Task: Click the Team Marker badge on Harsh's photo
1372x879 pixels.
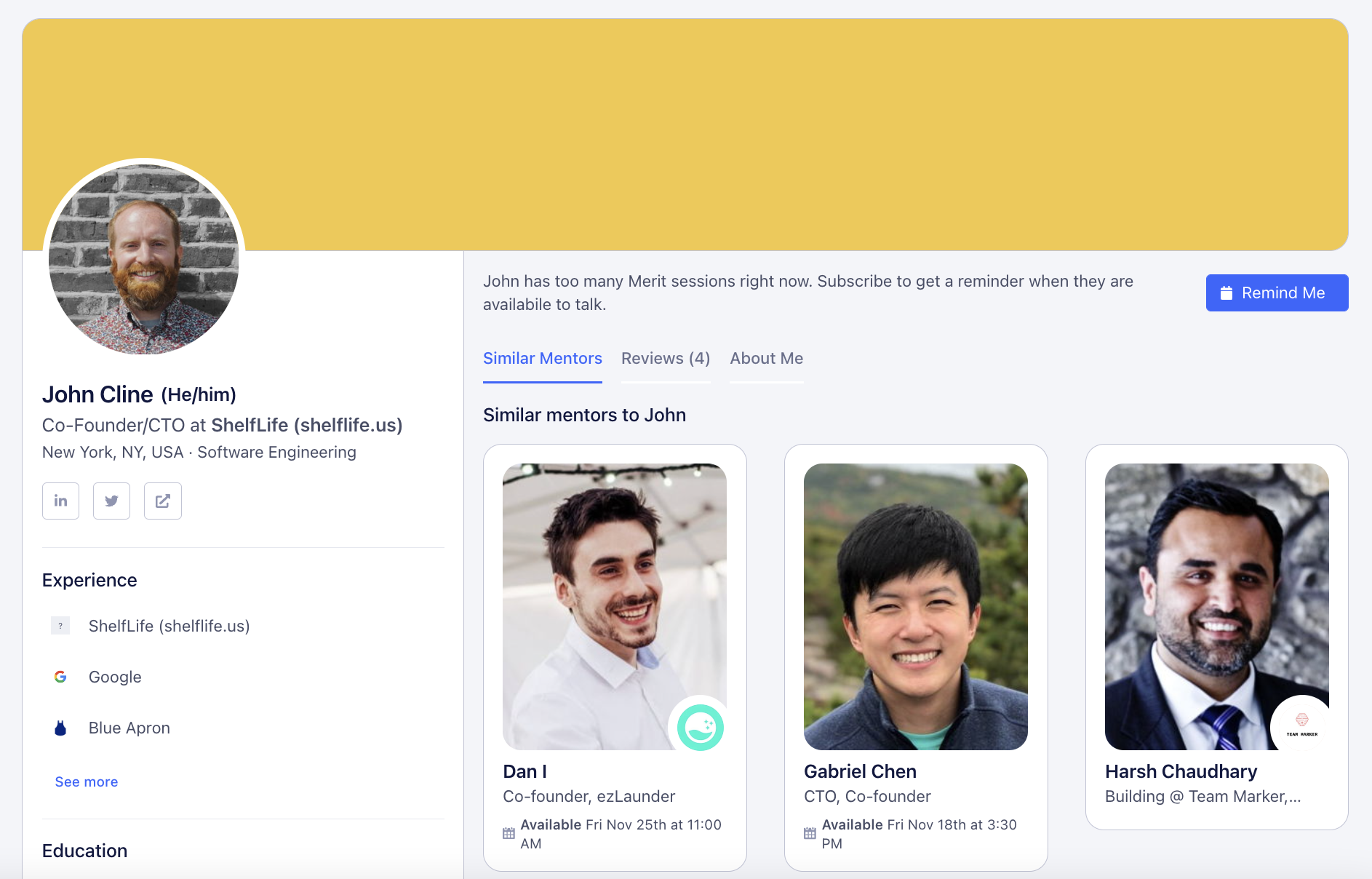Action: coord(1303,725)
